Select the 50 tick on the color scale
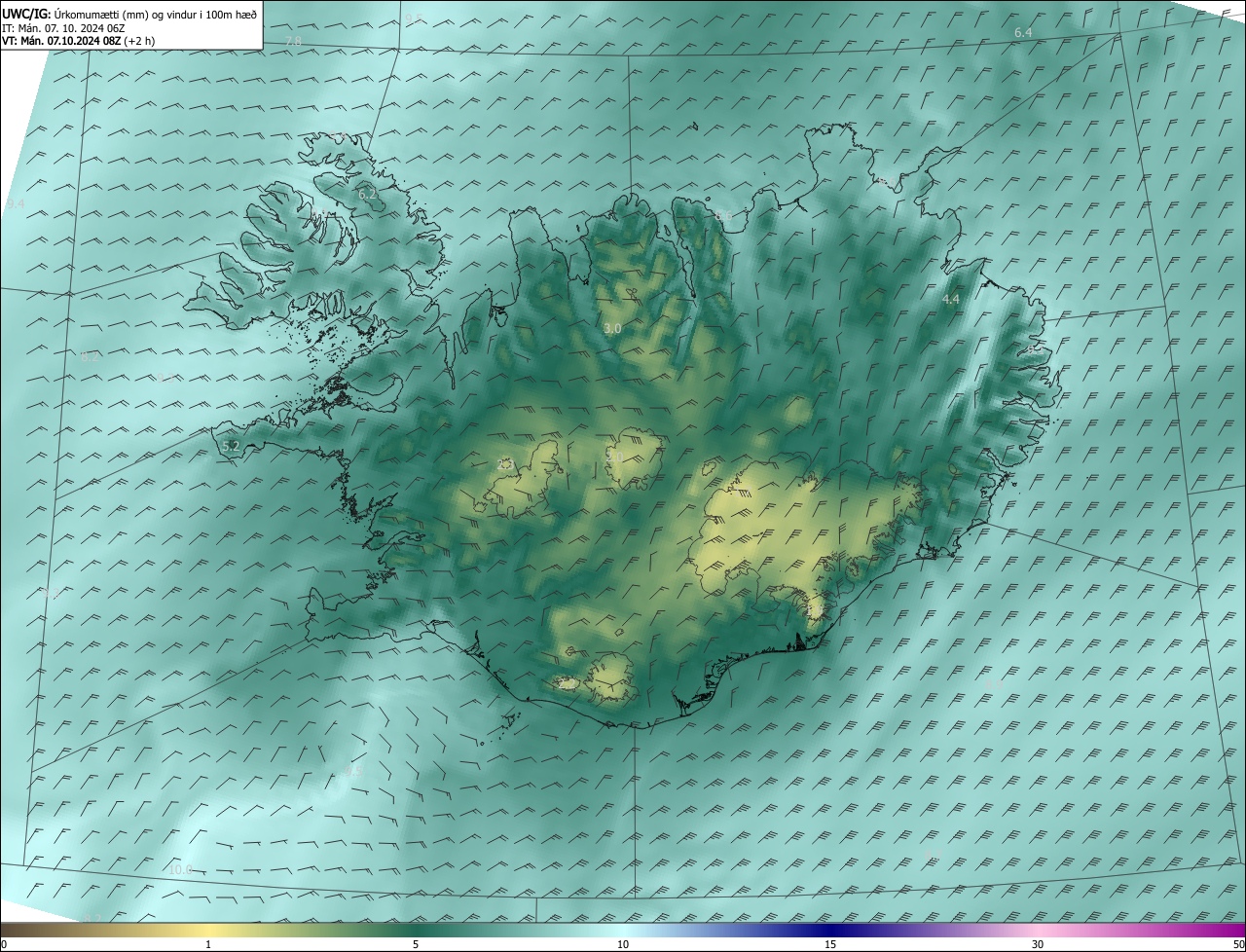Image resolution: width=1246 pixels, height=952 pixels. click(x=1239, y=944)
